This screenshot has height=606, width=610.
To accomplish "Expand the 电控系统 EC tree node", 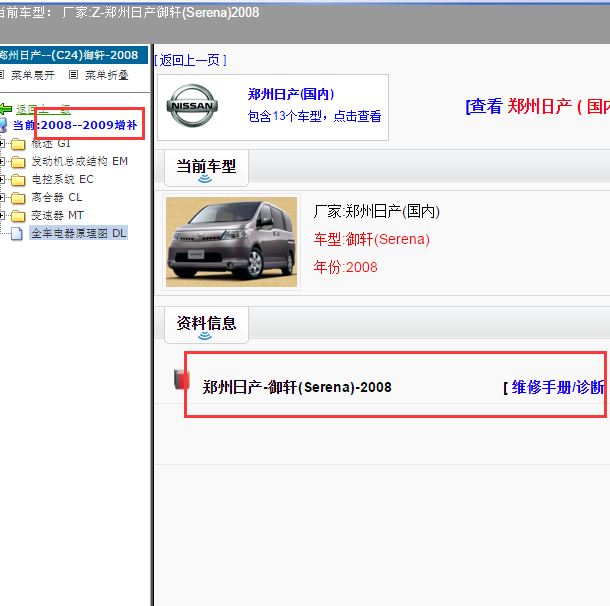I will point(2,179).
